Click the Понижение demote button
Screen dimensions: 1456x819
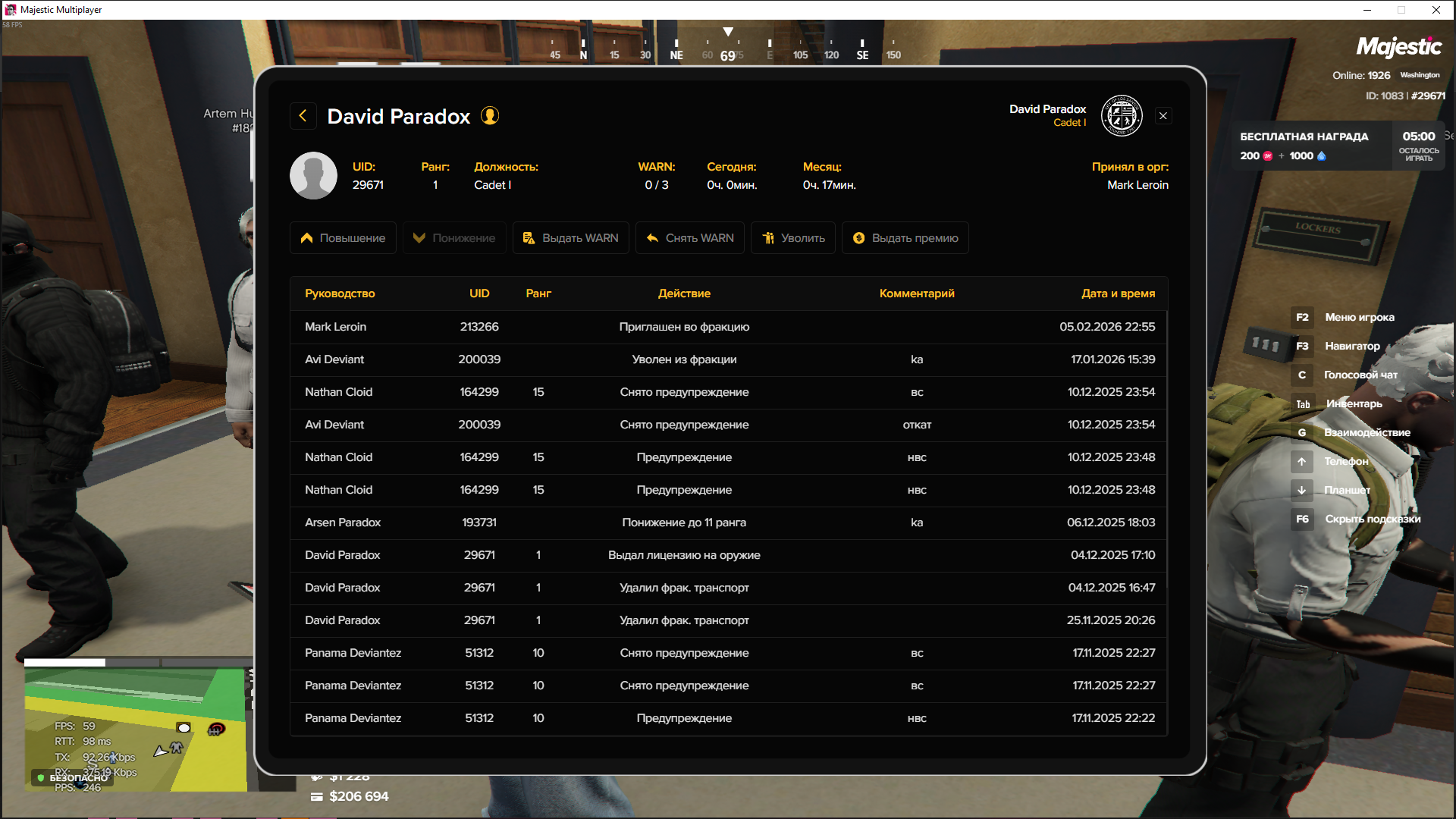454,238
